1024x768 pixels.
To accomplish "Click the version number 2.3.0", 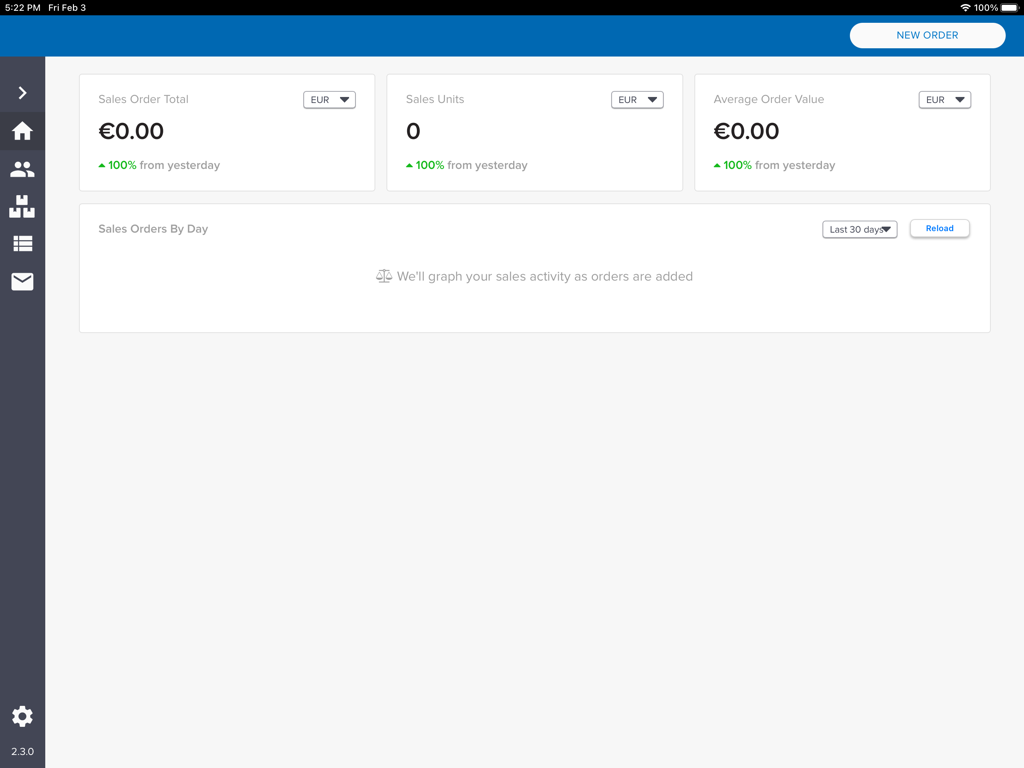I will (x=22, y=752).
